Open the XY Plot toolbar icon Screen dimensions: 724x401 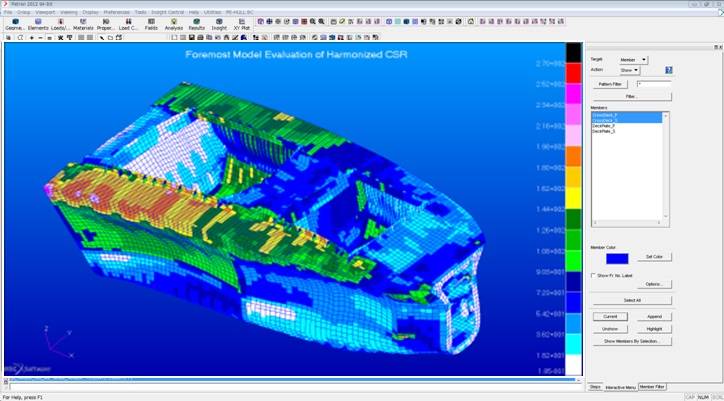242,22
